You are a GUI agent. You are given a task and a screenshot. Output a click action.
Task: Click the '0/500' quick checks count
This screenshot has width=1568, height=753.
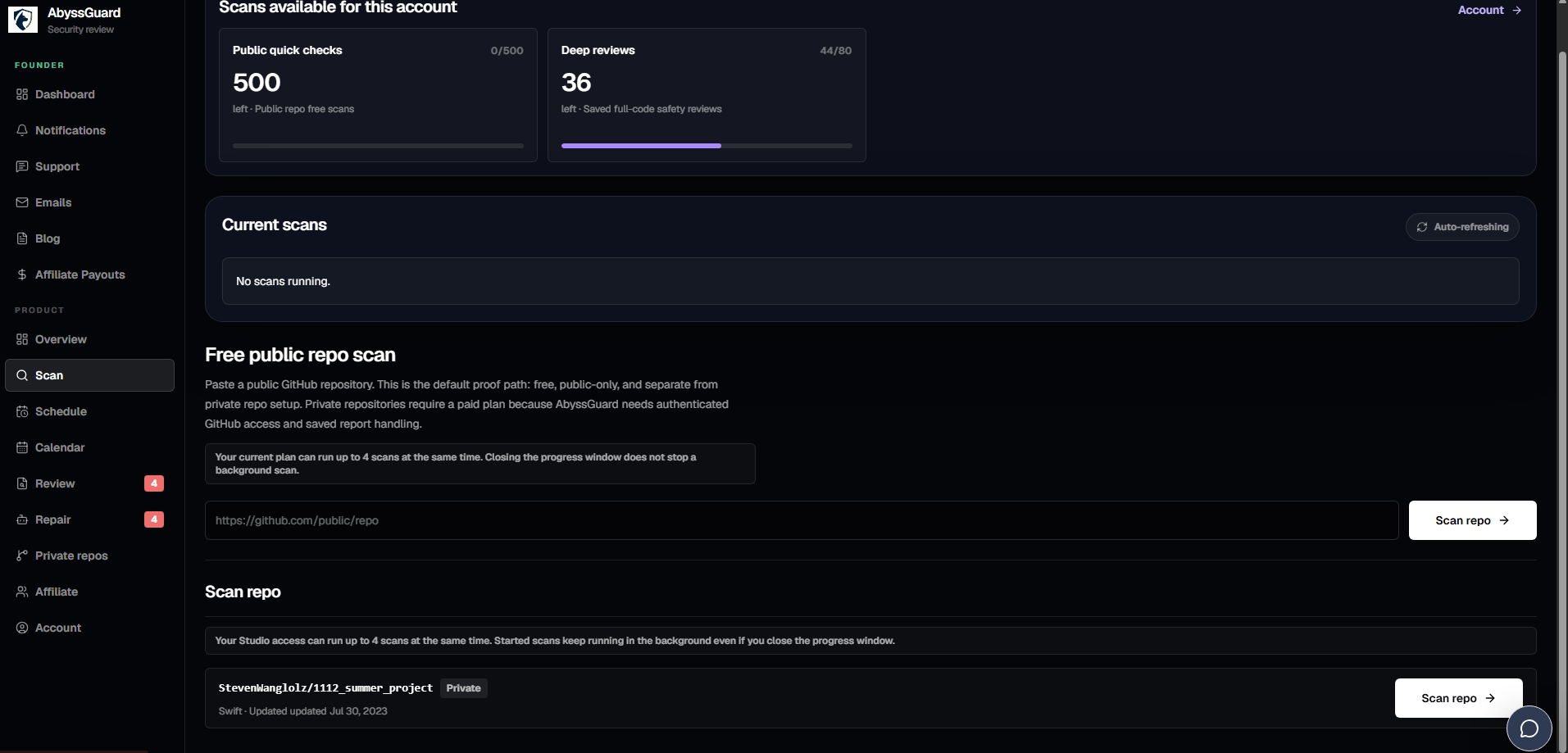click(507, 51)
